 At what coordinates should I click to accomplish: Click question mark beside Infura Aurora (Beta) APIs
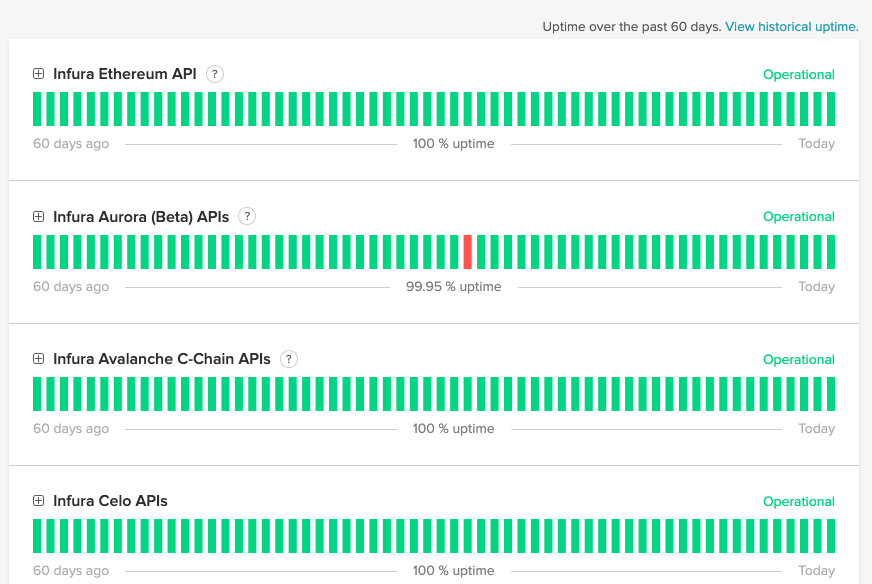[247, 216]
